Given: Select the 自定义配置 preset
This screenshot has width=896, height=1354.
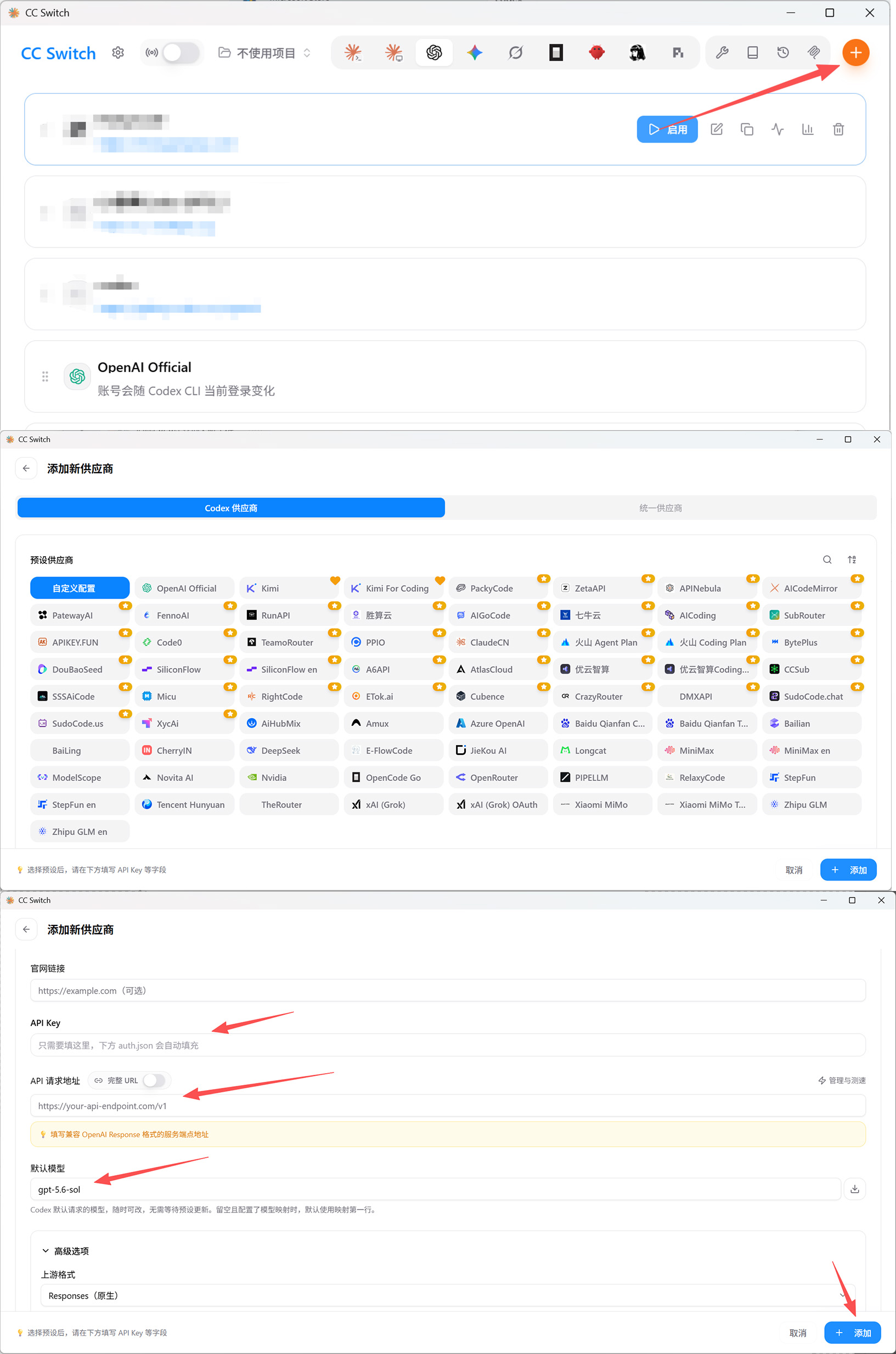Looking at the screenshot, I should pos(80,589).
